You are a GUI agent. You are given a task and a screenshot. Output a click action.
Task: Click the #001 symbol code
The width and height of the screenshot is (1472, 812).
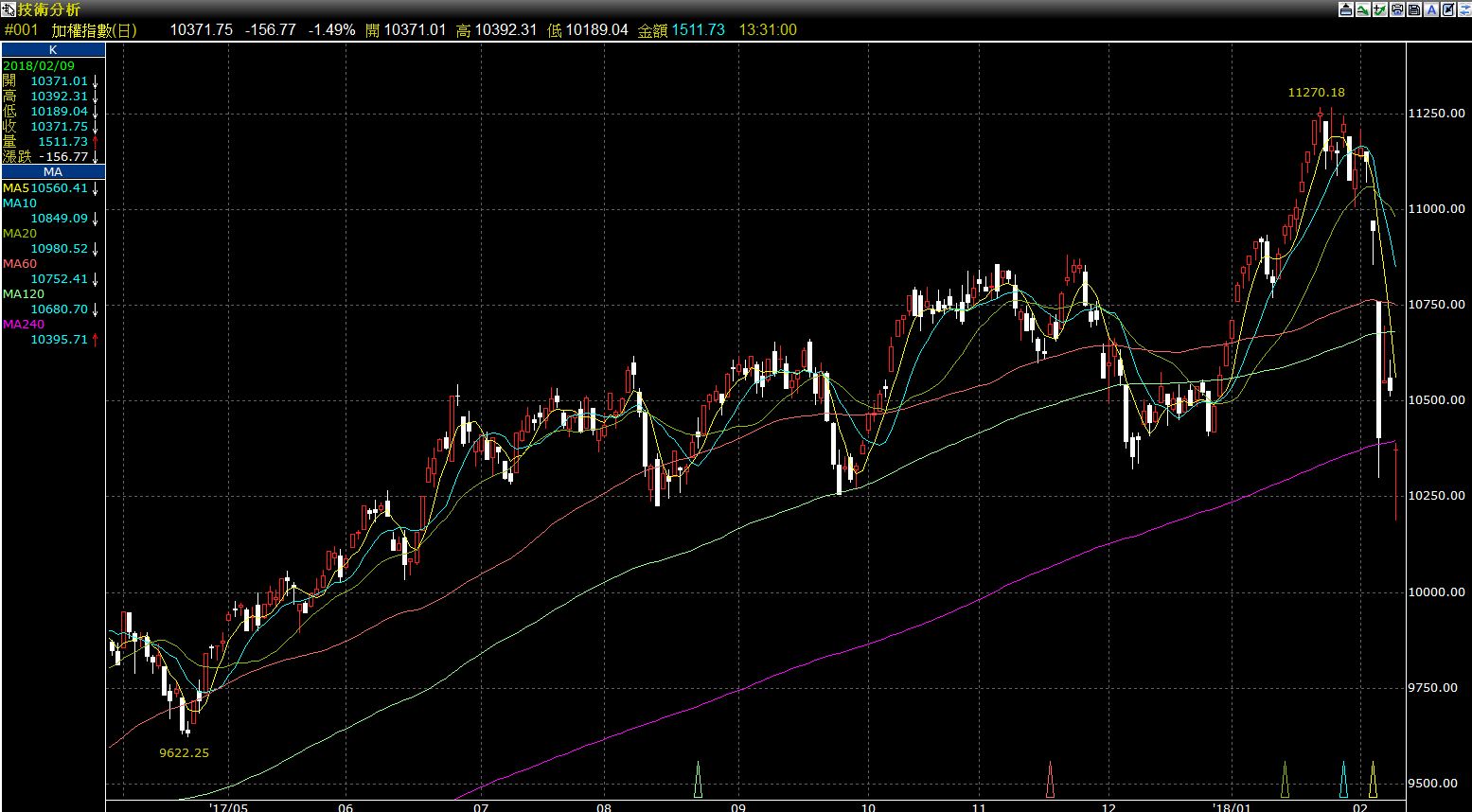point(21,29)
